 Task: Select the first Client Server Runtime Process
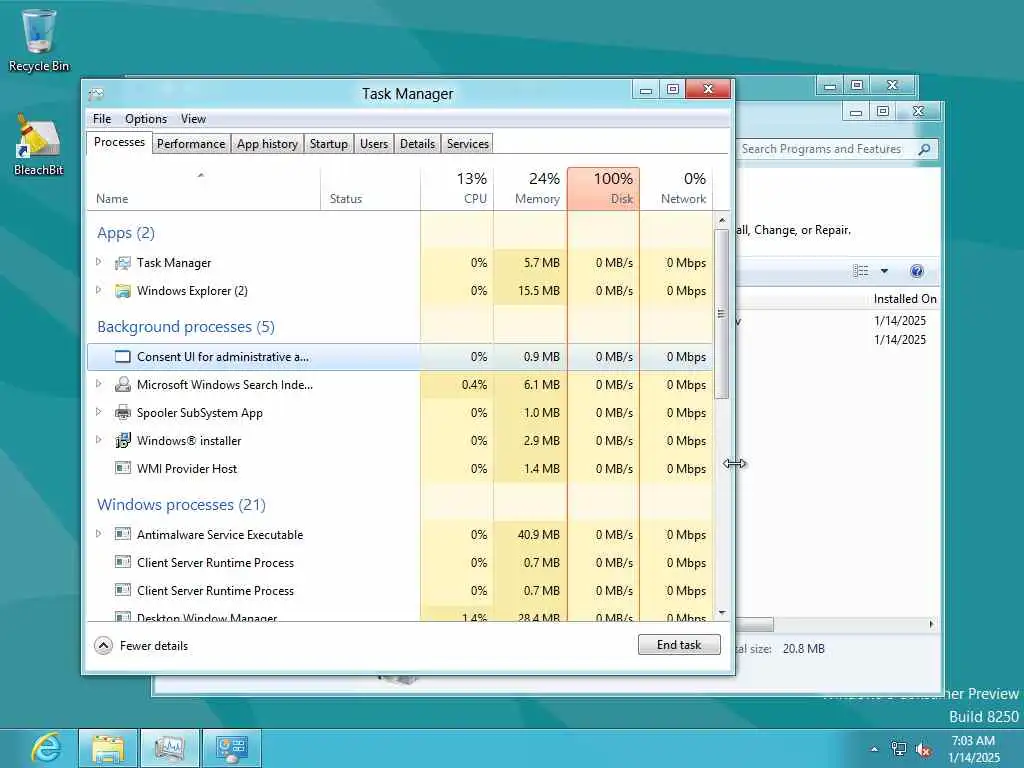pos(400,562)
